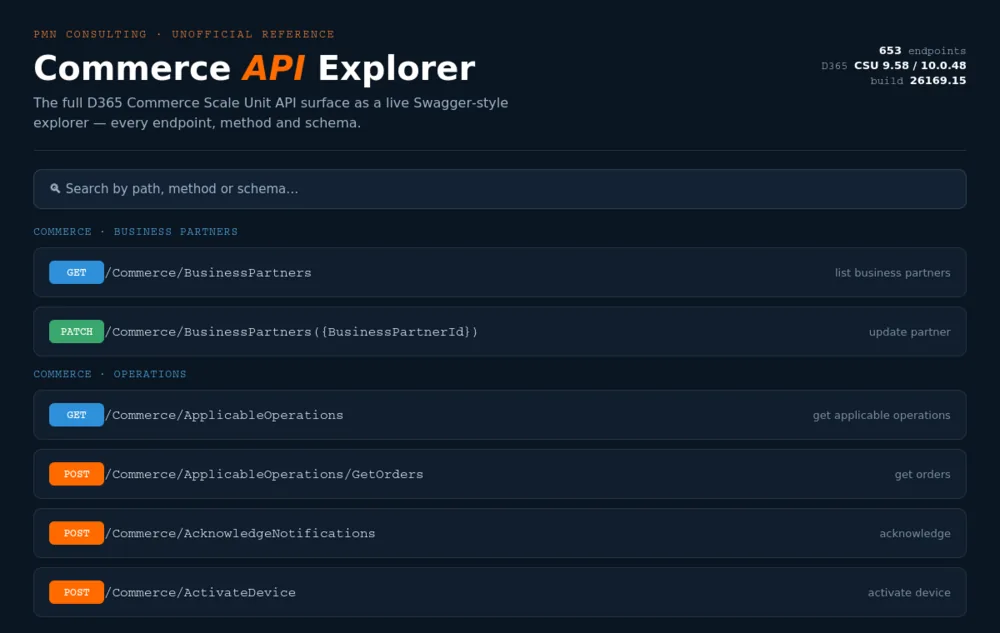1000x633 pixels.
Task: Click the /Commerce/AcknowledgeNotifications path text
Action: tap(240, 534)
